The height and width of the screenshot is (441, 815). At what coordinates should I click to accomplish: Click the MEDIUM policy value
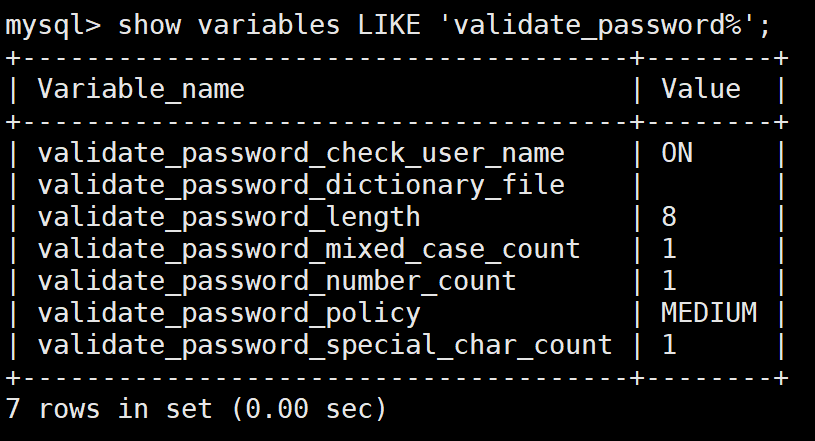point(709,313)
